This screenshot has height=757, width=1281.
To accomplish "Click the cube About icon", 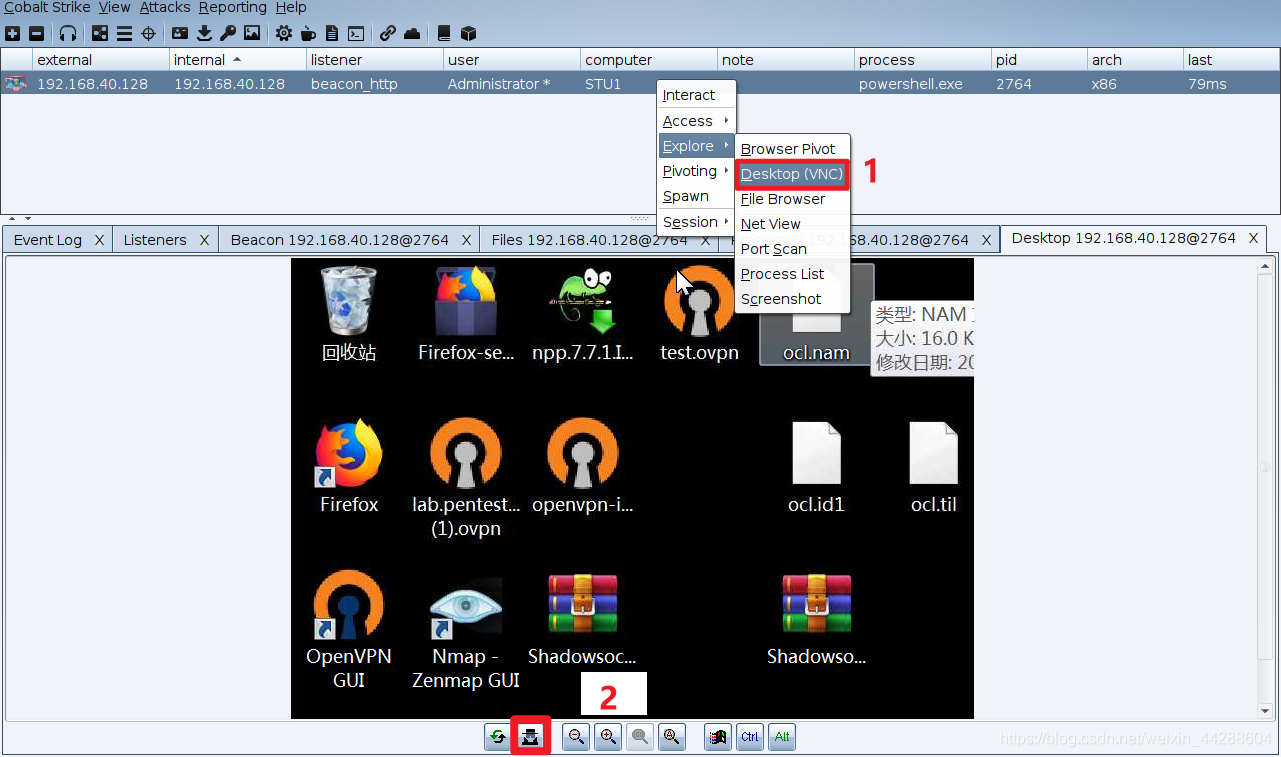I will pyautogui.click(x=468, y=33).
